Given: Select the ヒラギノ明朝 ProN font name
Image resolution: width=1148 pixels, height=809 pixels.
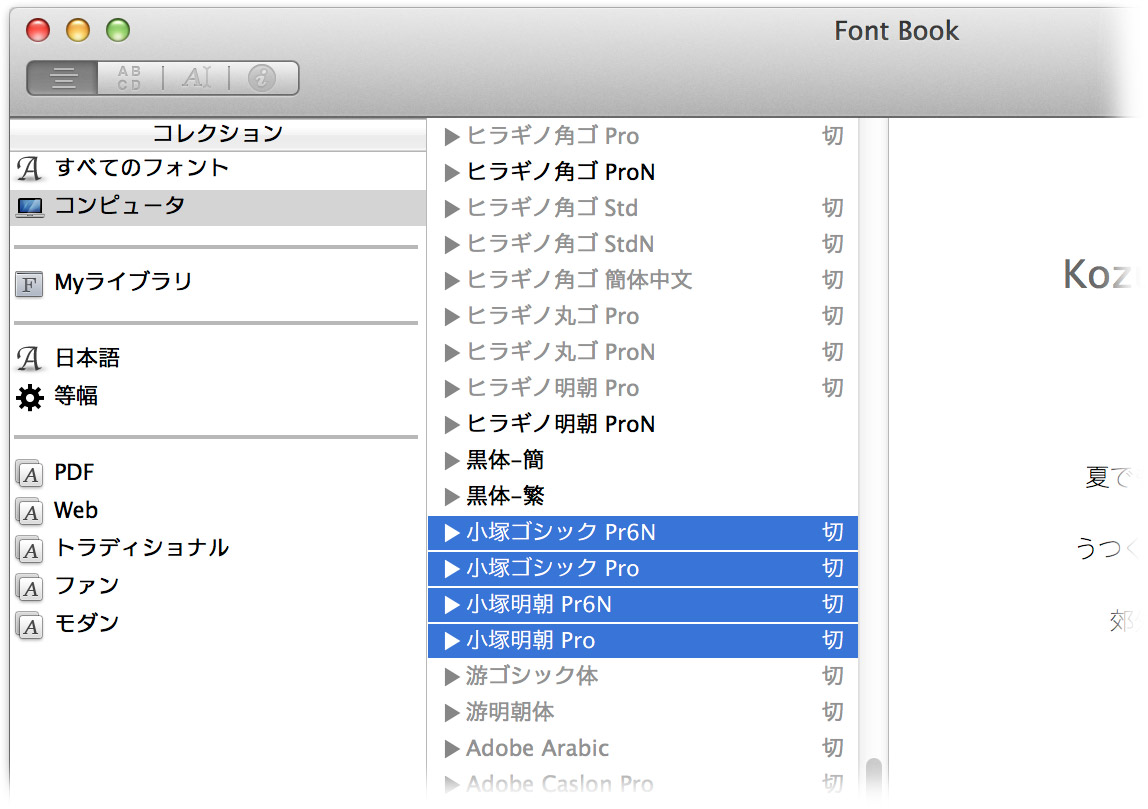Looking at the screenshot, I should 561,424.
